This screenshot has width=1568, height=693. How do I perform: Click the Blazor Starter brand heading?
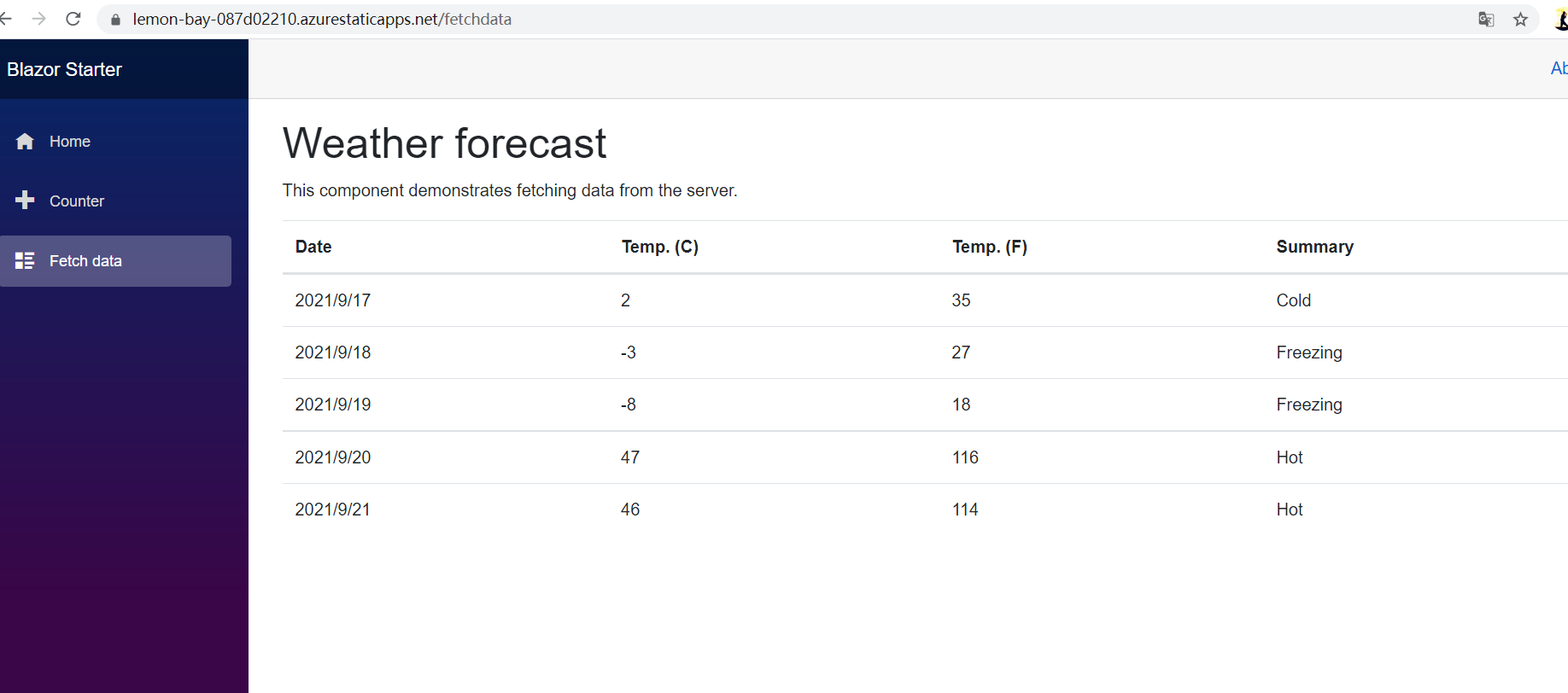pyautogui.click(x=64, y=69)
